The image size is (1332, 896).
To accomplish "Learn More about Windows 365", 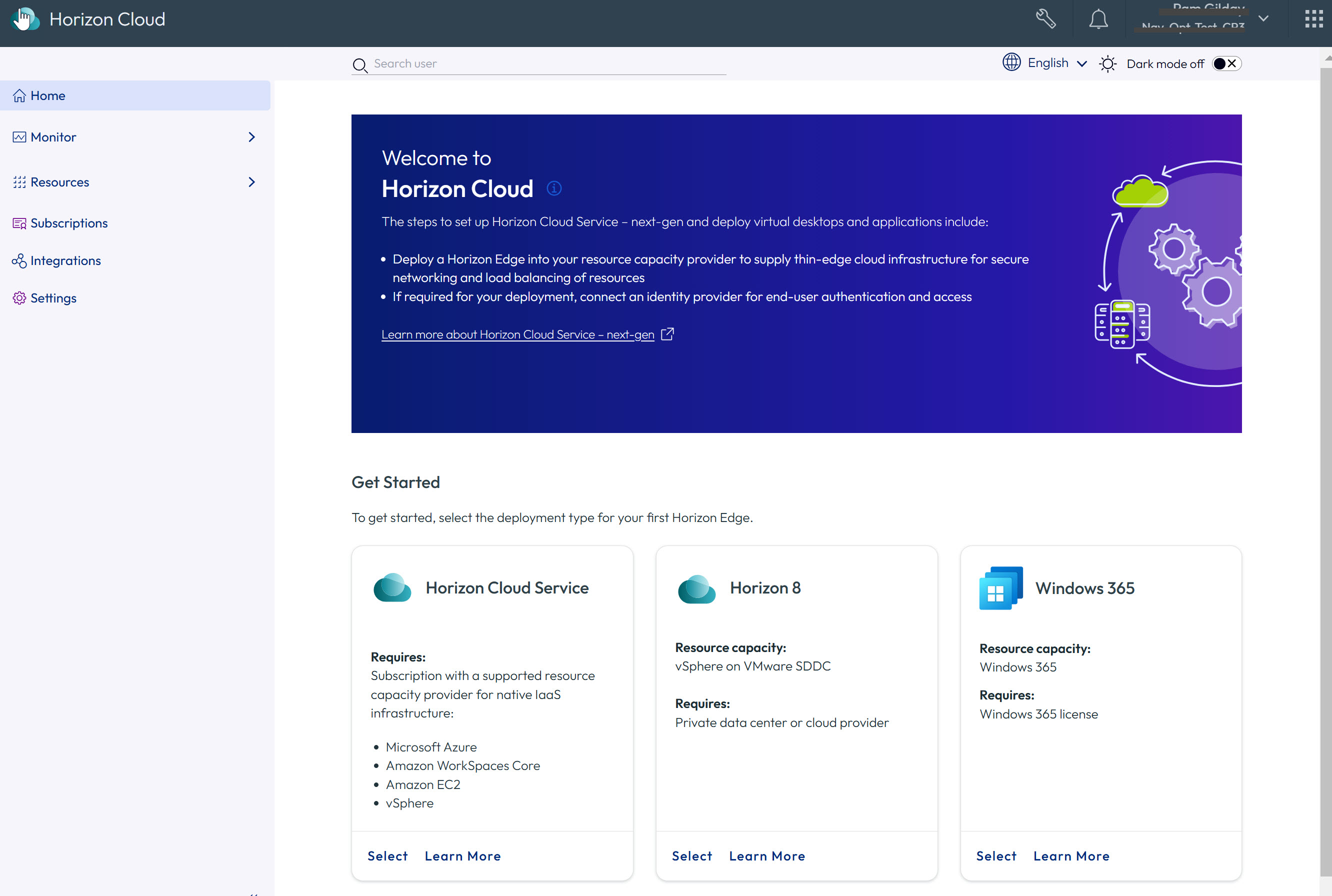I will 1071,856.
